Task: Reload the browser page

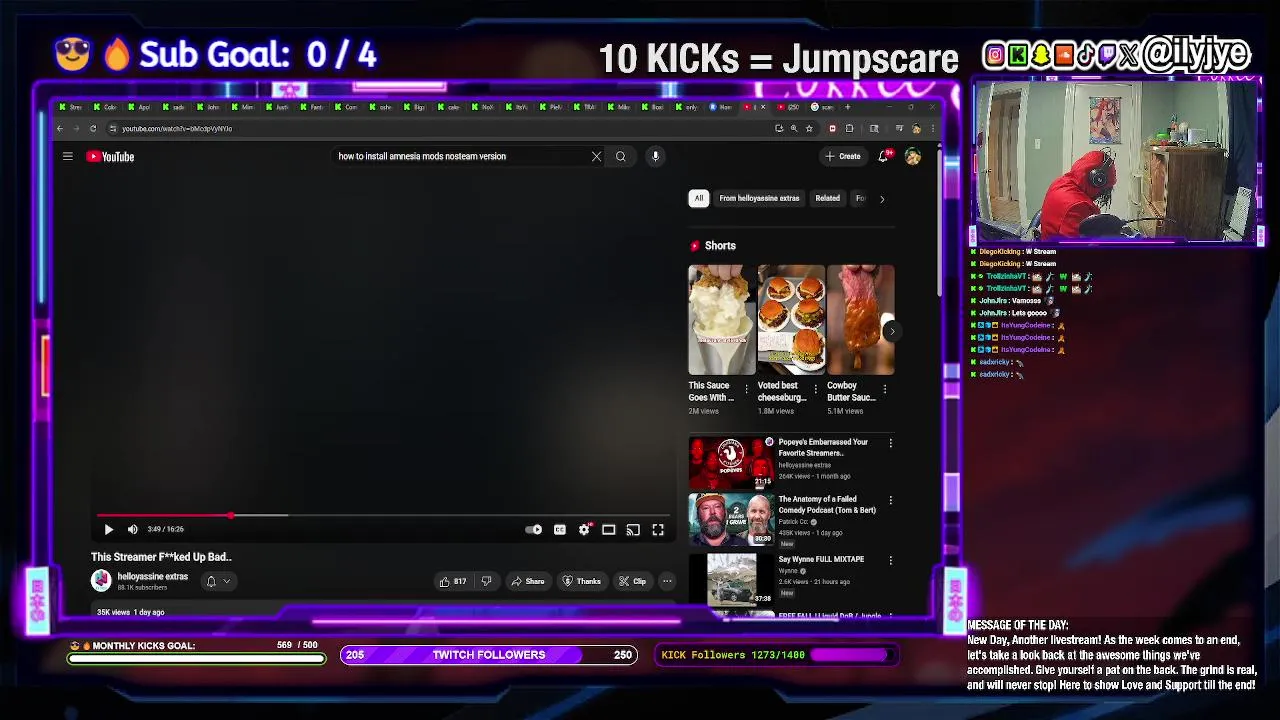Action: (93, 128)
